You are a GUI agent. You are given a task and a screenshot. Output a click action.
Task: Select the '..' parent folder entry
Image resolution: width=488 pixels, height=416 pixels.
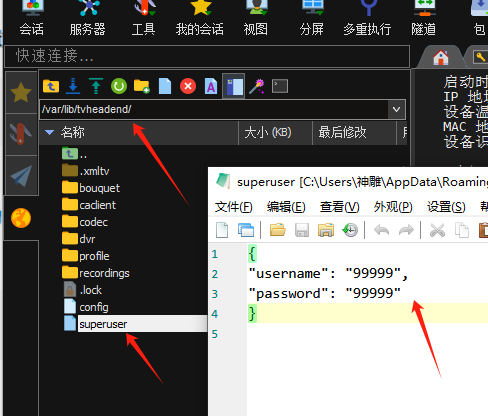[x=75, y=154]
